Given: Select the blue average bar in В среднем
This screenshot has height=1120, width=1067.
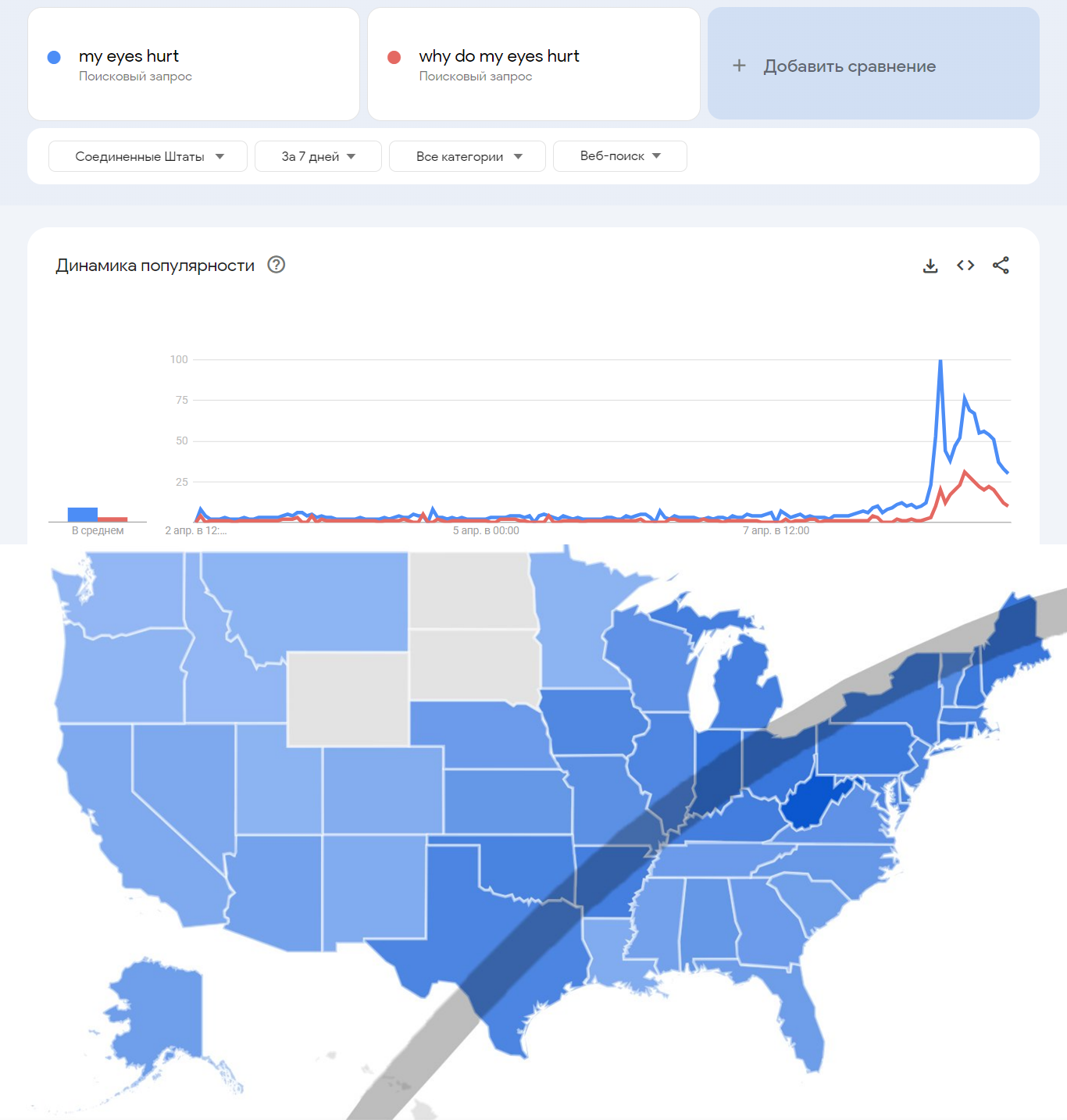Looking at the screenshot, I should [83, 514].
